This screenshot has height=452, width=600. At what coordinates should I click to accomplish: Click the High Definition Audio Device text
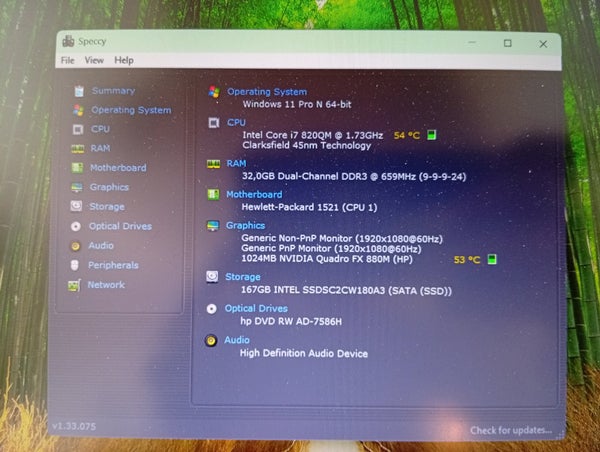point(304,353)
